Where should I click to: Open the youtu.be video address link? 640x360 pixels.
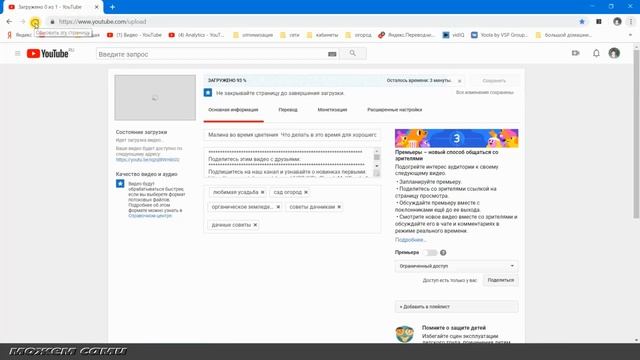point(147,160)
